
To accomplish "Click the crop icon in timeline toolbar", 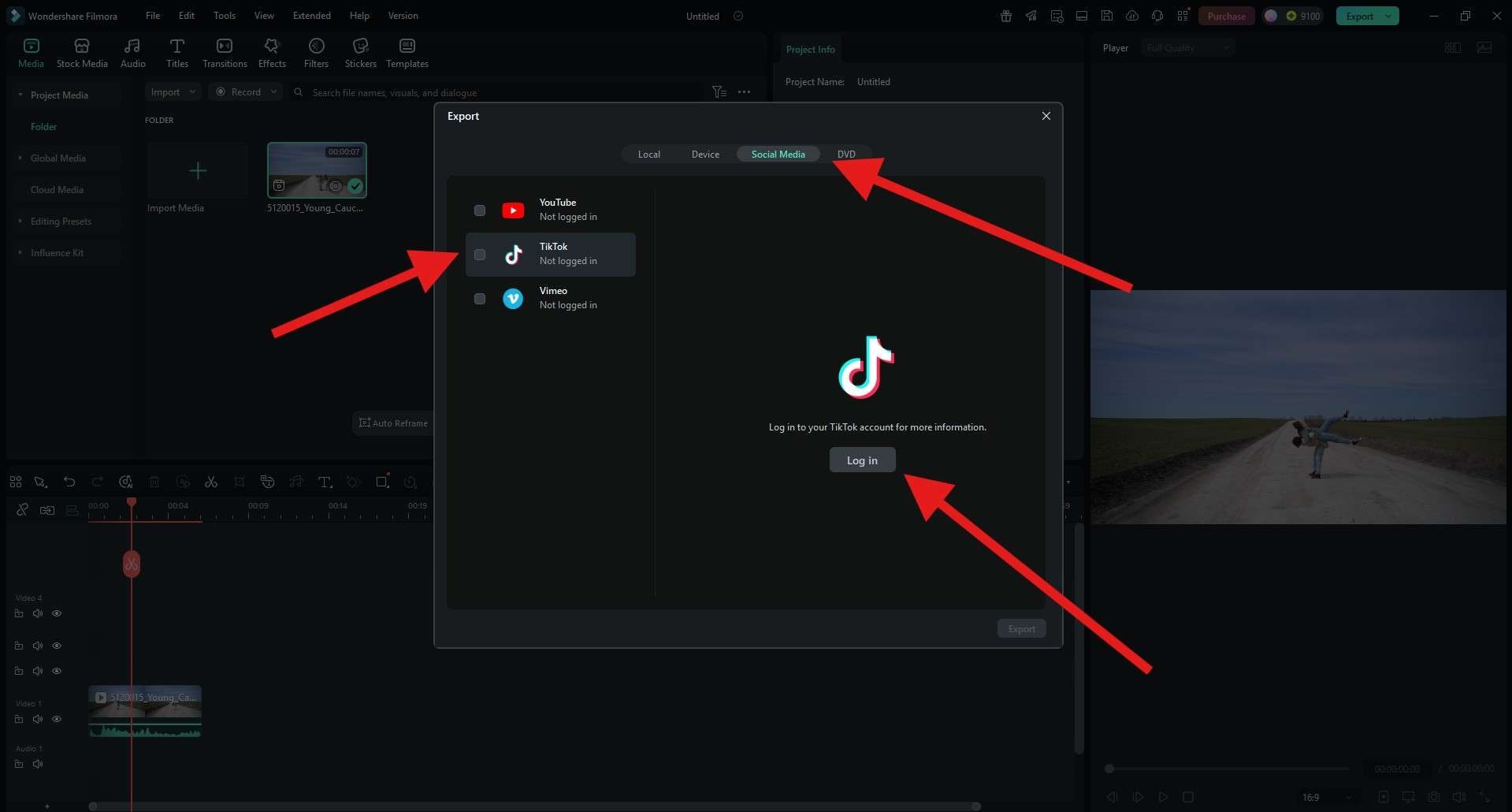I will click(239, 482).
